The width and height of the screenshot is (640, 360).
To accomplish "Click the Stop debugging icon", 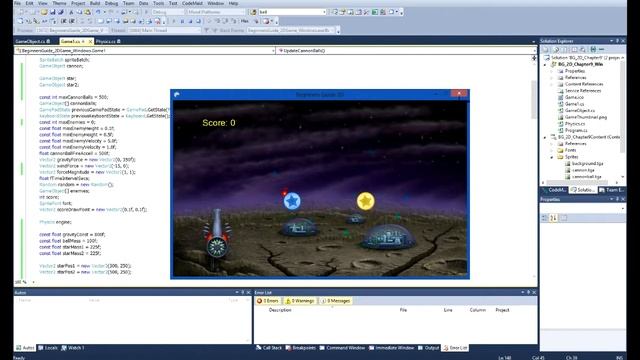I will [x=191, y=21].
